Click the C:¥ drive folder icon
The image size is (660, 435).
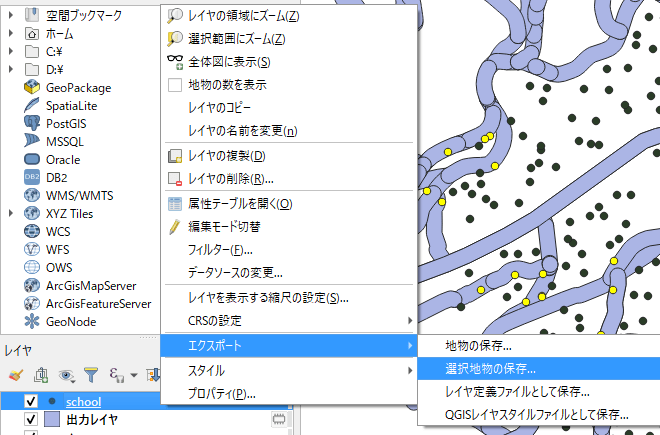[x=32, y=51]
